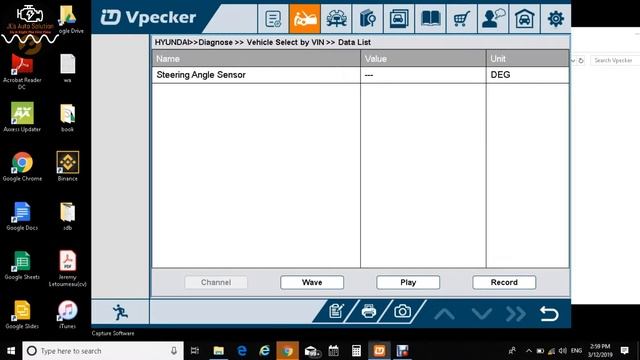Click the ENG language indicator
This screenshot has height=360, width=640.
click(576, 351)
